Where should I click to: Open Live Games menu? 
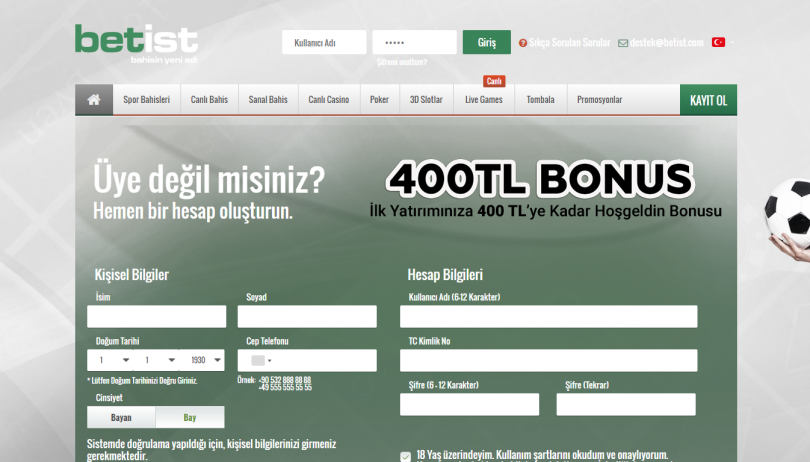484,100
